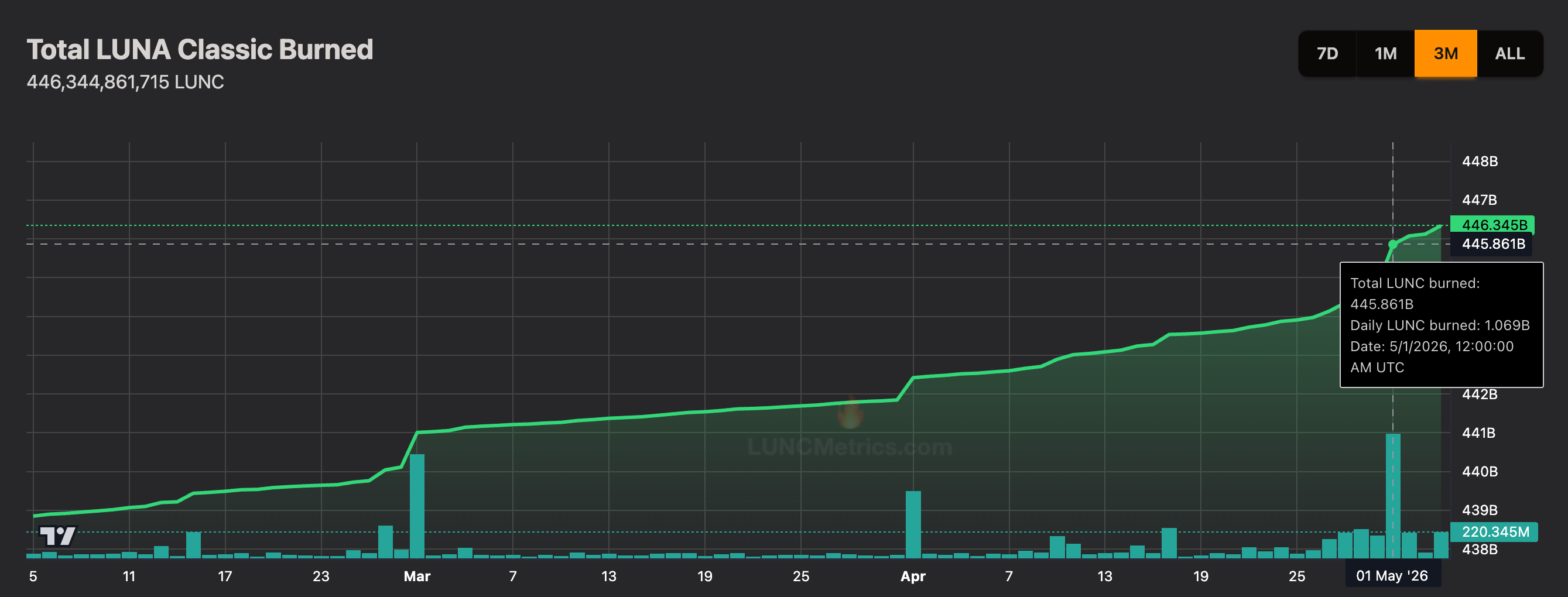This screenshot has width=1568, height=597.
Task: Click the Daily LUNC burned 1.069B tooltip line
Action: pyautogui.click(x=1440, y=325)
